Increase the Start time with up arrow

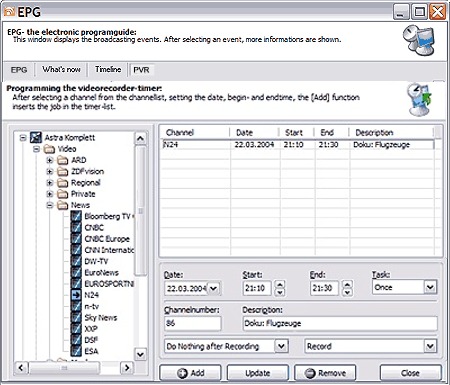tap(280, 284)
